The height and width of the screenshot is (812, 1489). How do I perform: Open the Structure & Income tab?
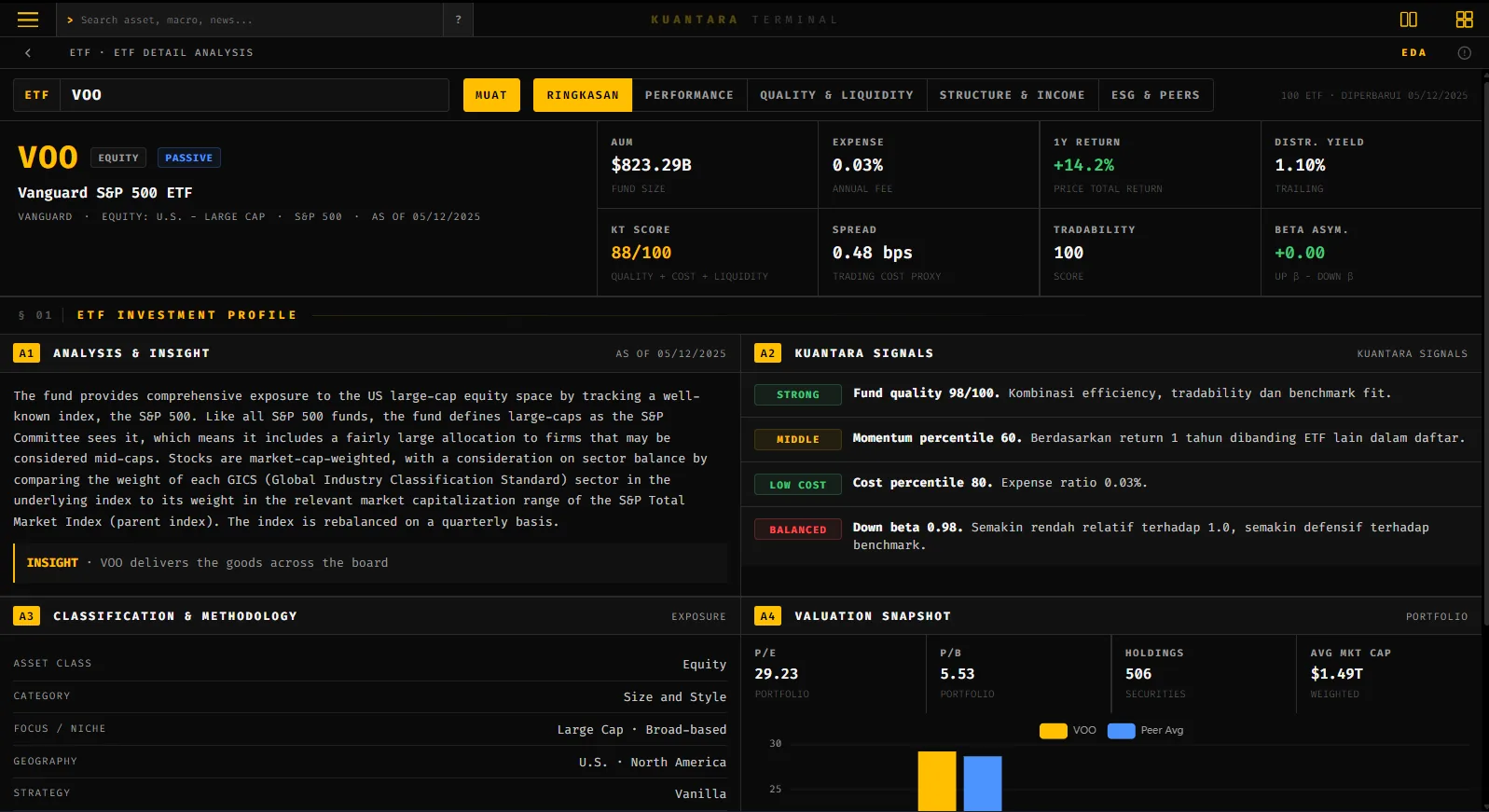pos(1013,95)
